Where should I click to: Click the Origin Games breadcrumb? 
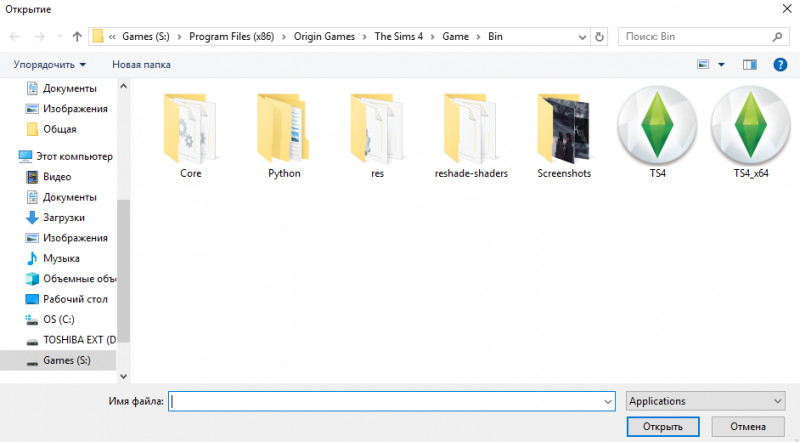324,37
